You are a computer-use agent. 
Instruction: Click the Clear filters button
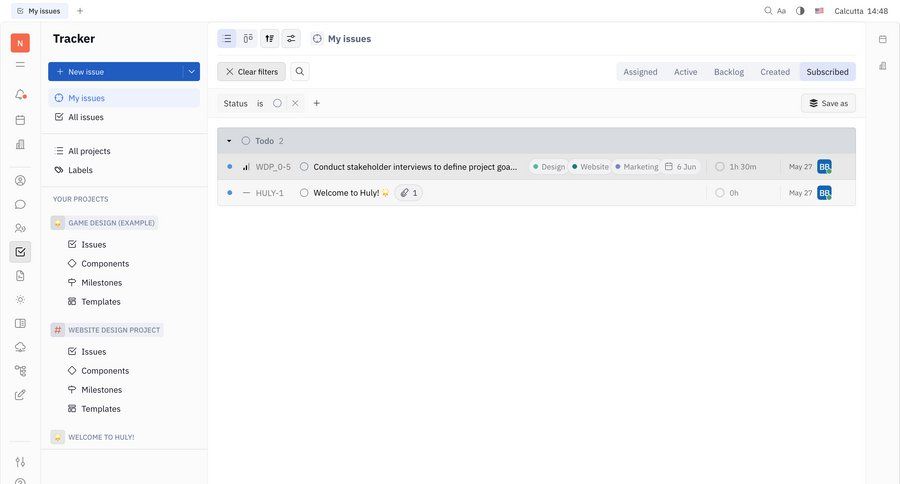pos(251,72)
